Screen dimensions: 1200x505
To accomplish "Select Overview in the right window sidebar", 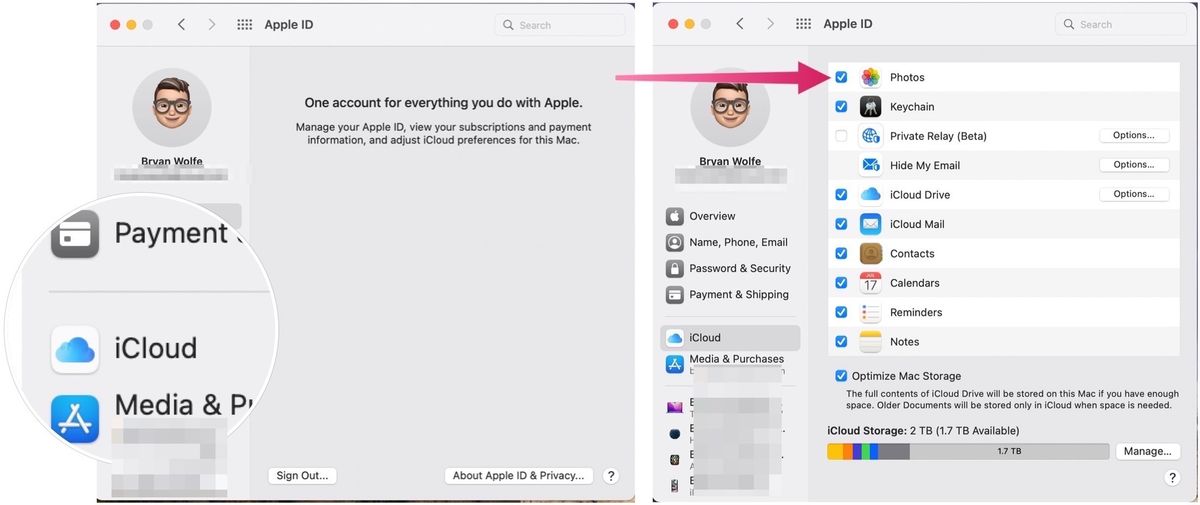I will click(x=712, y=216).
